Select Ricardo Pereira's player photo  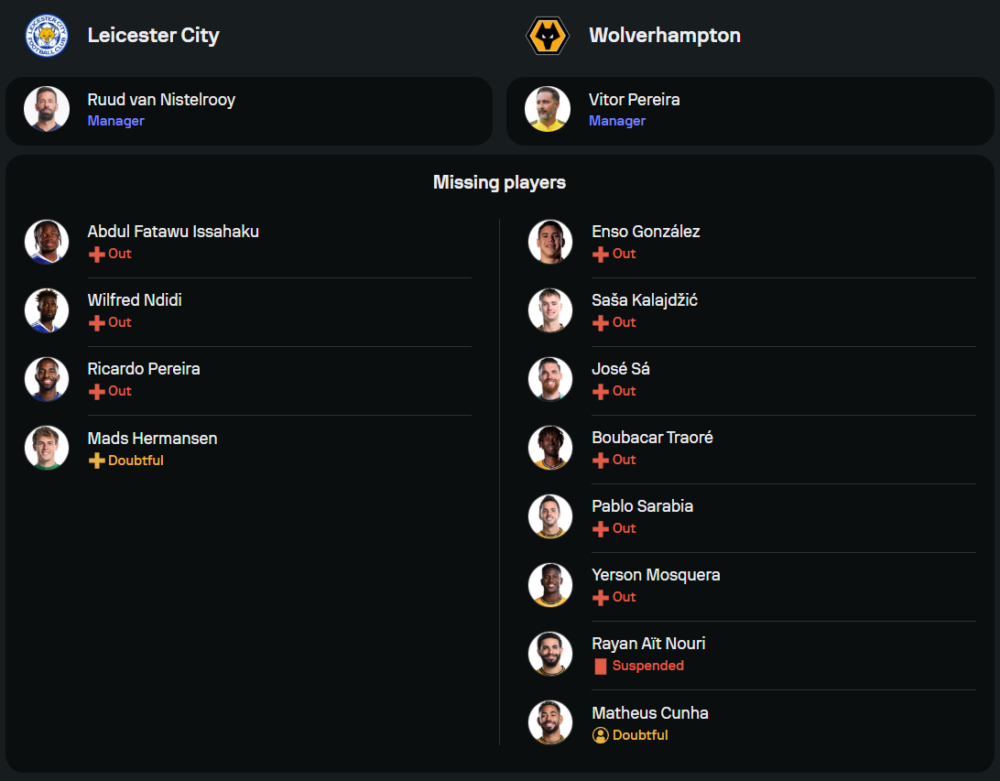pyautogui.click(x=47, y=379)
